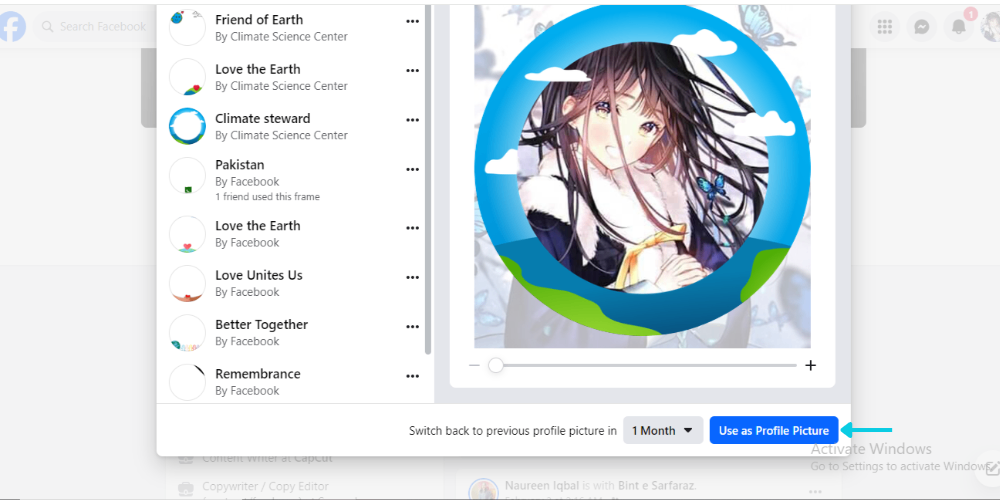
Task: Pick the Remembrance frame thumbnail
Action: 188,382
